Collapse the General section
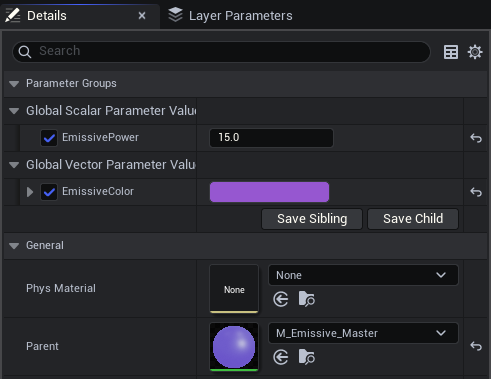 tap(14, 246)
